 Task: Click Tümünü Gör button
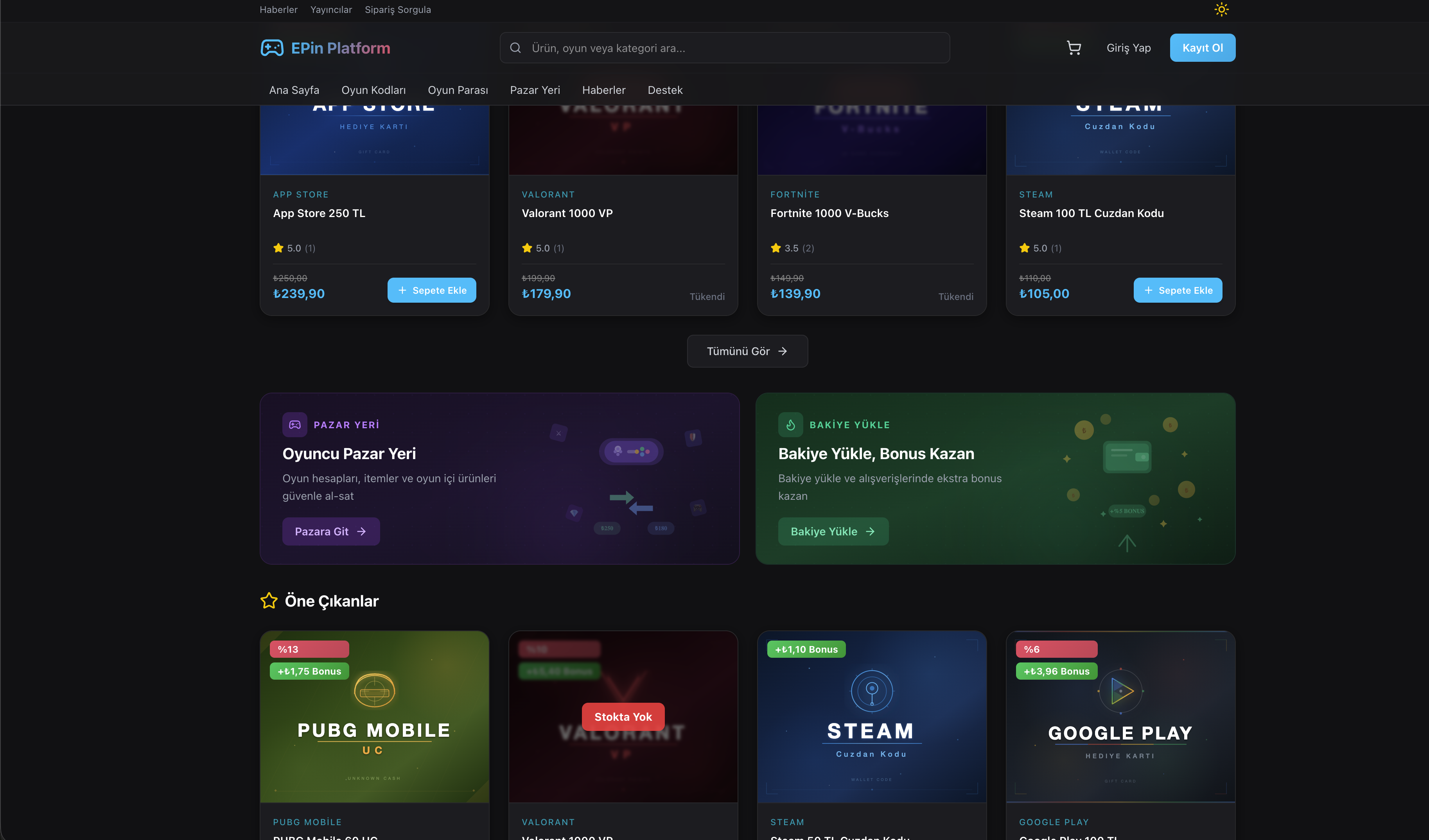click(747, 351)
